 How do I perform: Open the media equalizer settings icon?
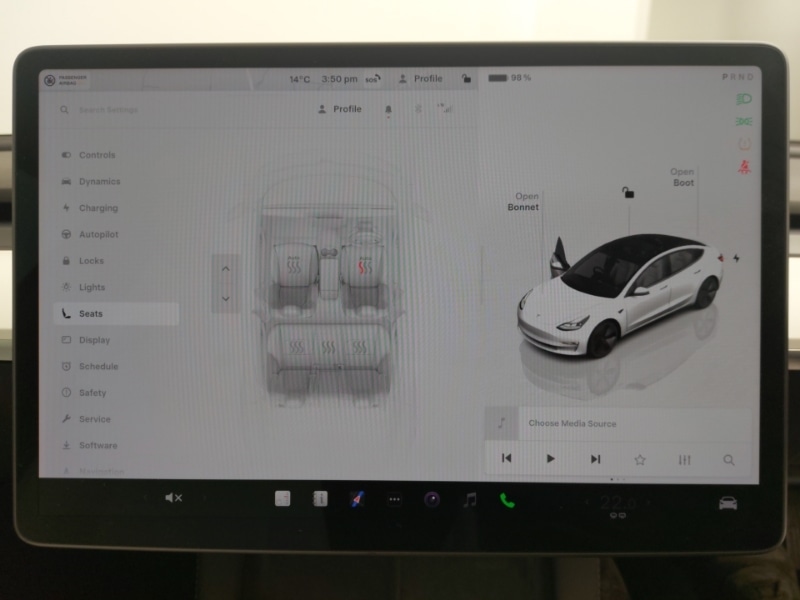(x=684, y=460)
